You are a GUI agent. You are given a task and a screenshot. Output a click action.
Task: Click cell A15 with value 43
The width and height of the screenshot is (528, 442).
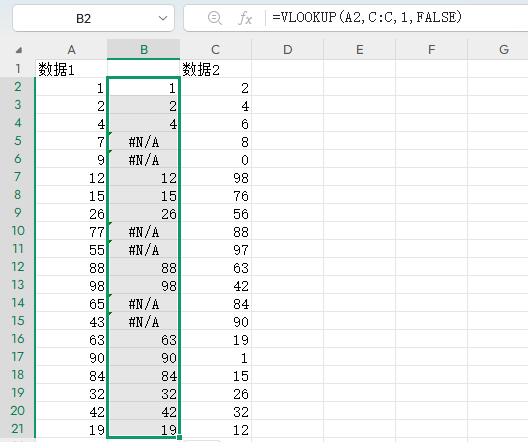[x=71, y=321]
